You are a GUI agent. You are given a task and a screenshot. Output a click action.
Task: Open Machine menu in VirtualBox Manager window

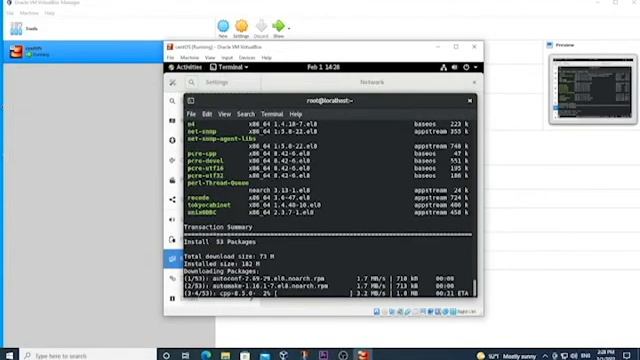coord(29,13)
